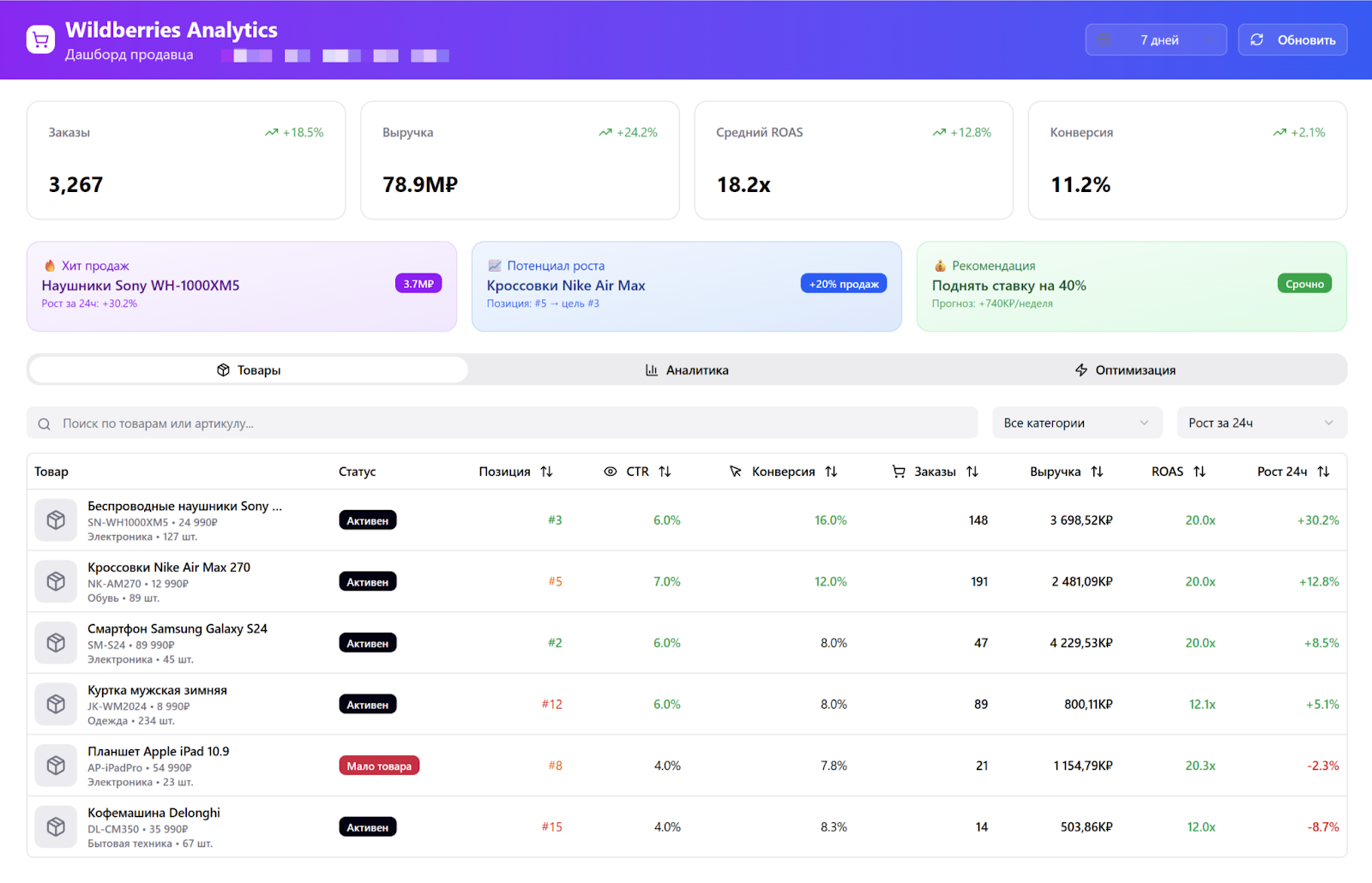Click the trend arrow icon on Выручка card
Image resolution: width=1372 pixels, height=883 pixels.
pyautogui.click(x=605, y=132)
